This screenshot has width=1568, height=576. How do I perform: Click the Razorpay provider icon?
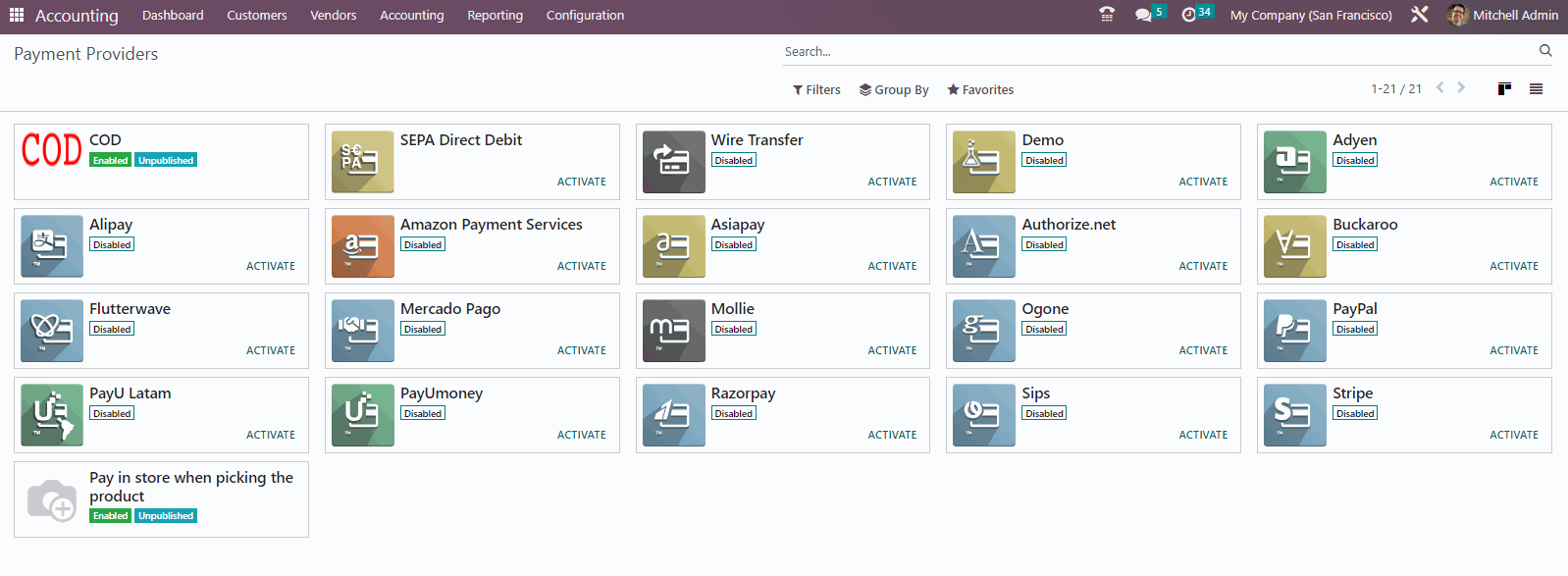[x=673, y=415]
